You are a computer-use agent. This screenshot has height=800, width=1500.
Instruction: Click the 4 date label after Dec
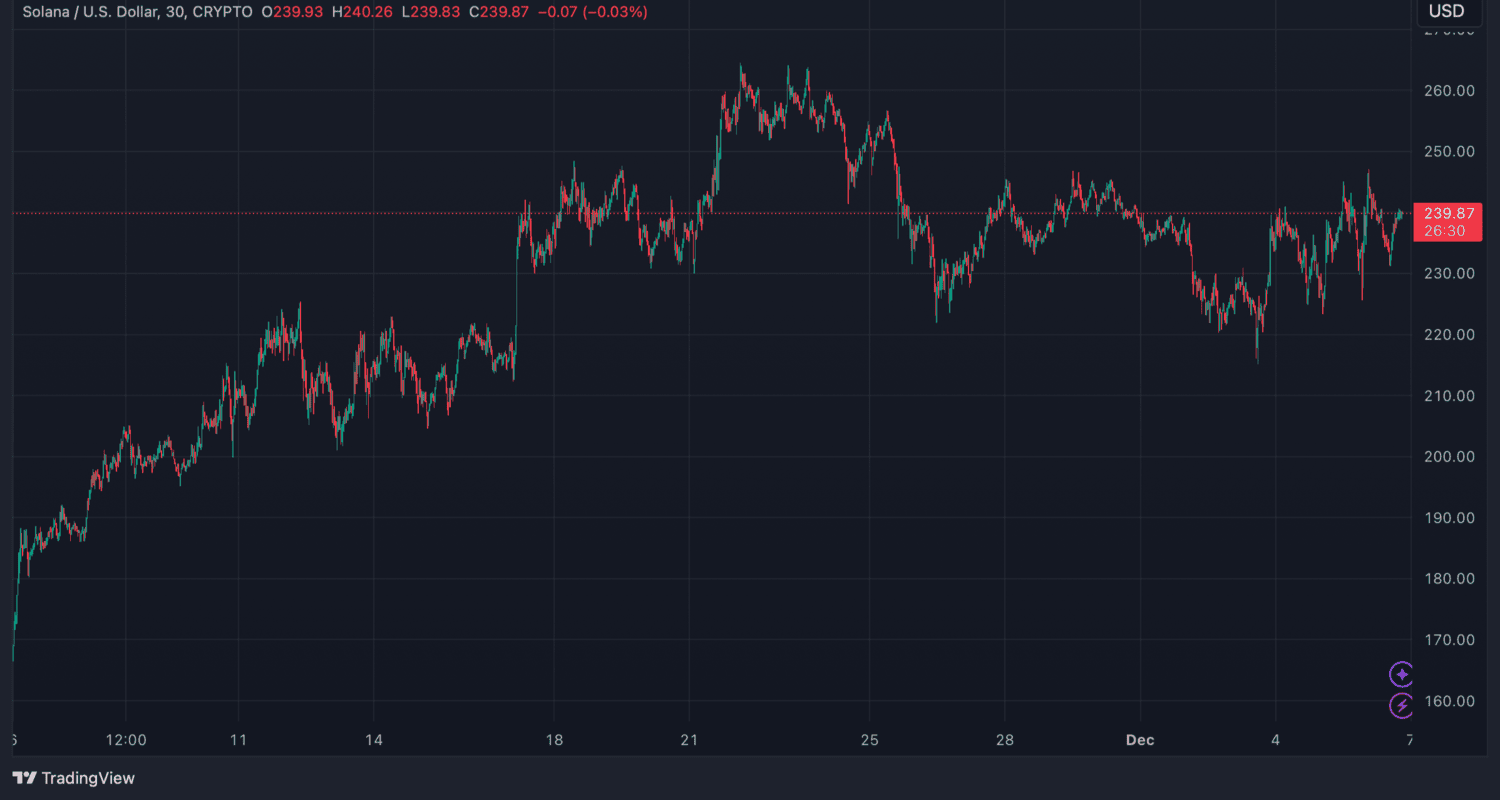pos(1275,741)
